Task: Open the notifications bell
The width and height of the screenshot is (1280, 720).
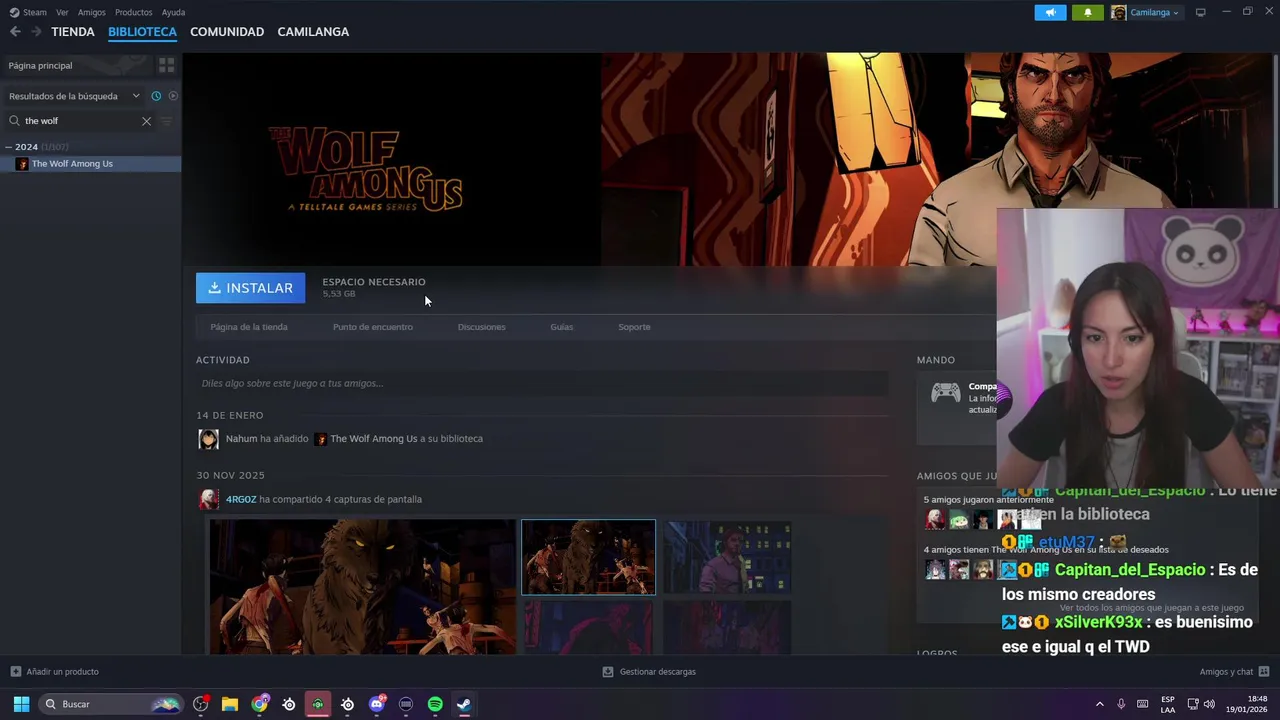Action: [x=1088, y=12]
